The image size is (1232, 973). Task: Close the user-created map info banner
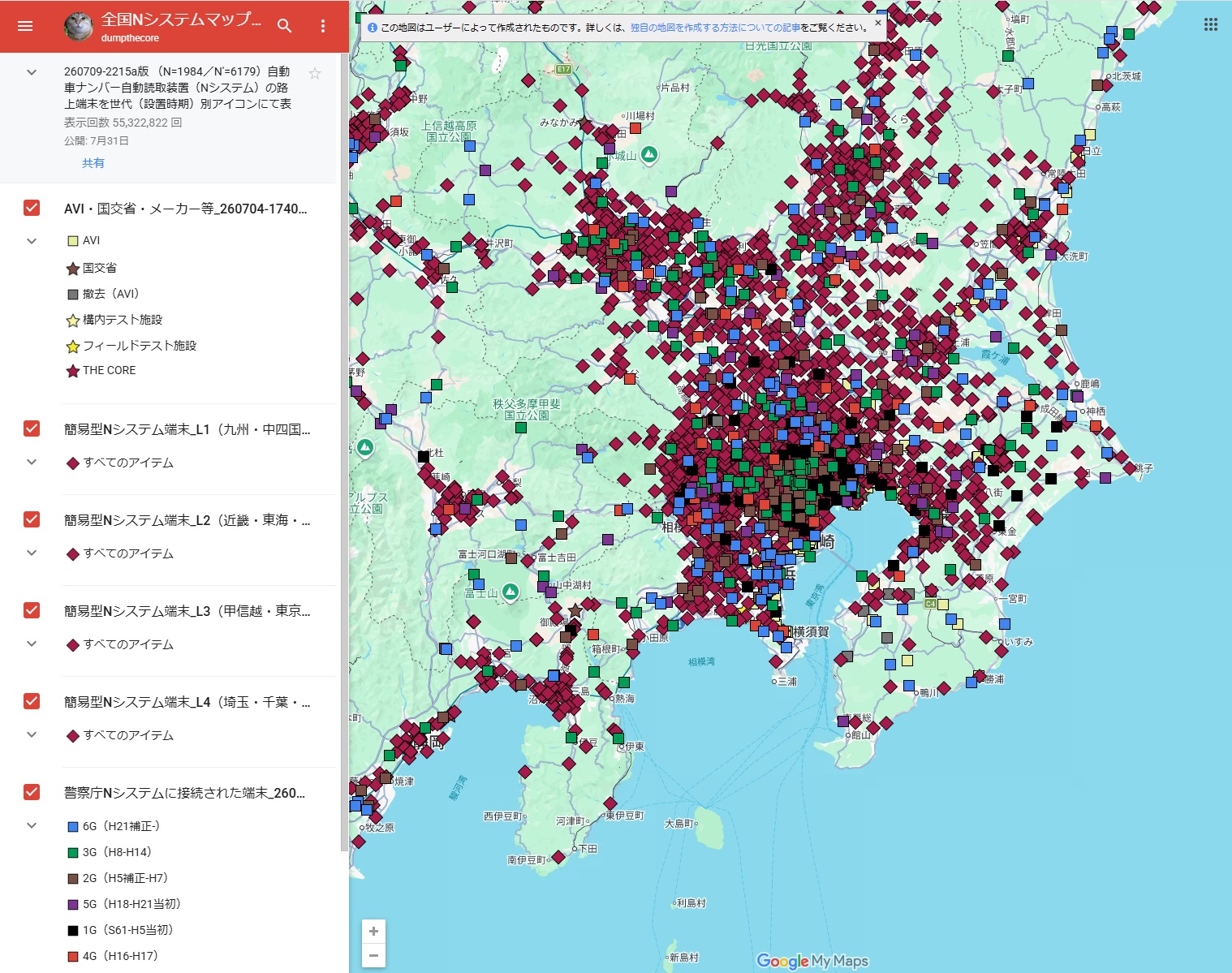click(x=877, y=23)
